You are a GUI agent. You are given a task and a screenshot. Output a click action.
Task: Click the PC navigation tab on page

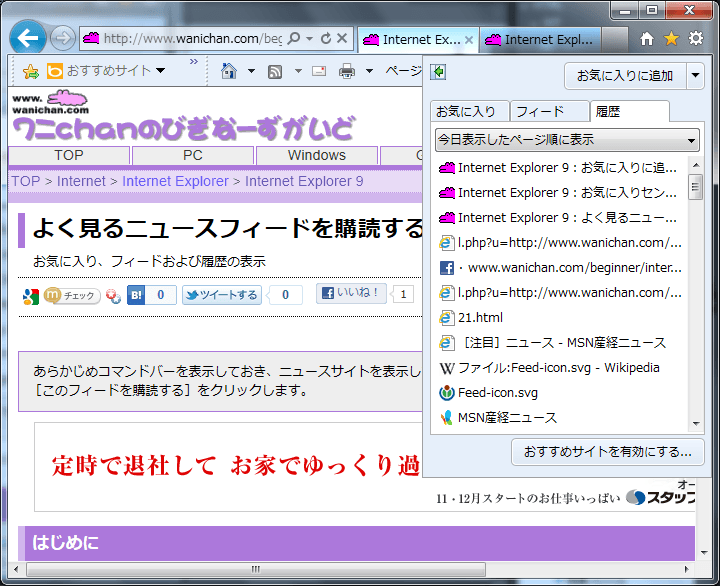pos(193,155)
